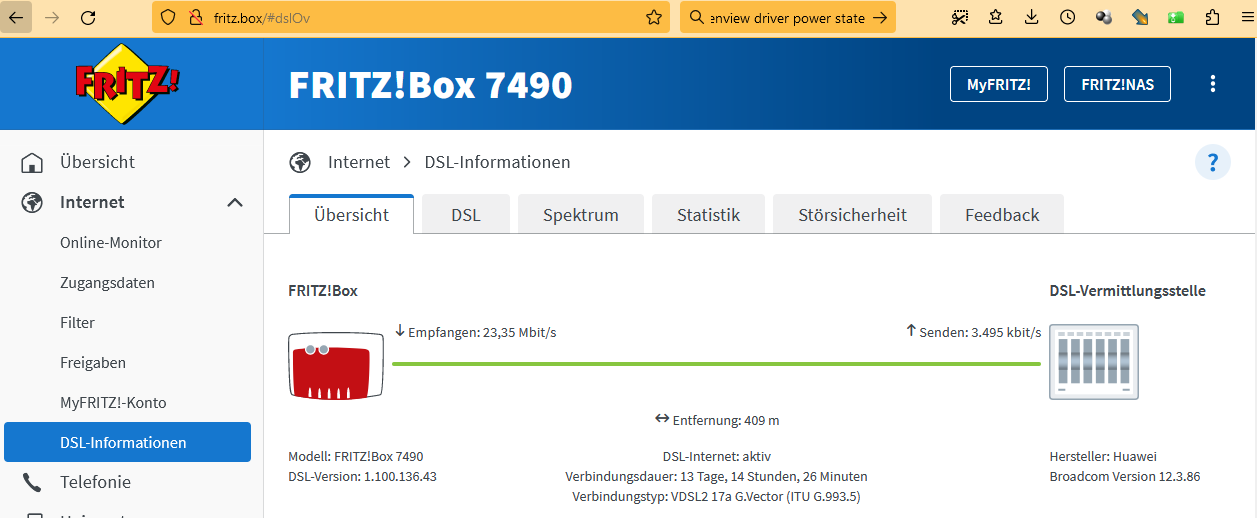The height and width of the screenshot is (518, 1257).
Task: Click the green folder extension icon
Action: pyautogui.click(x=1176, y=17)
